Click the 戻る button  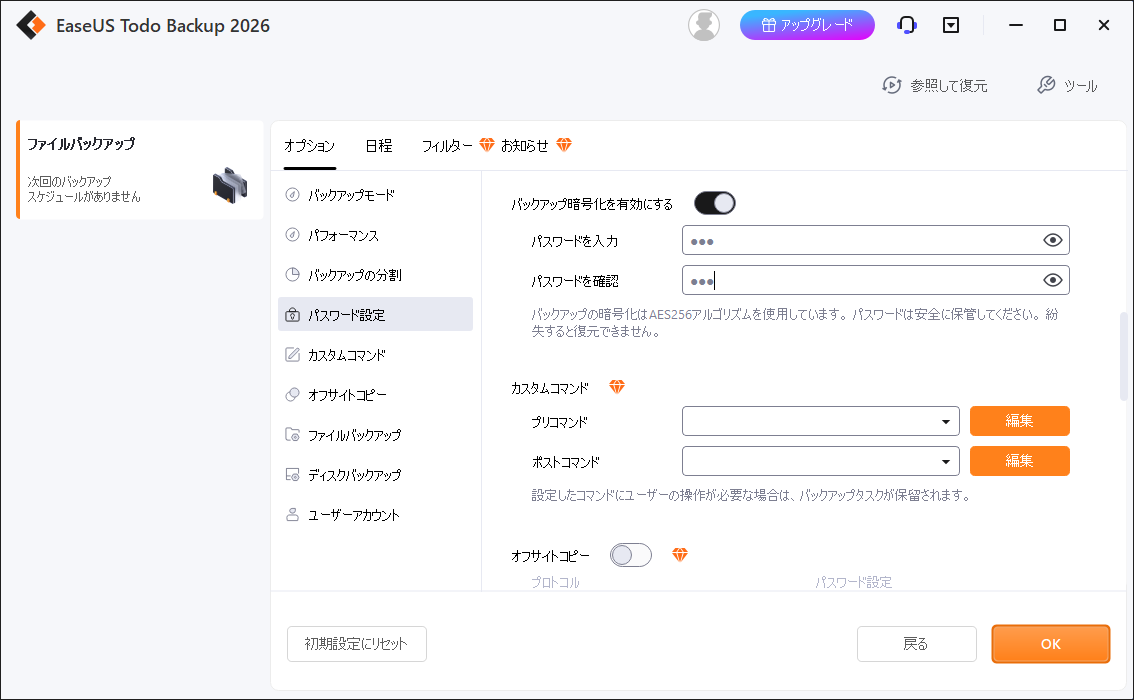click(916, 644)
